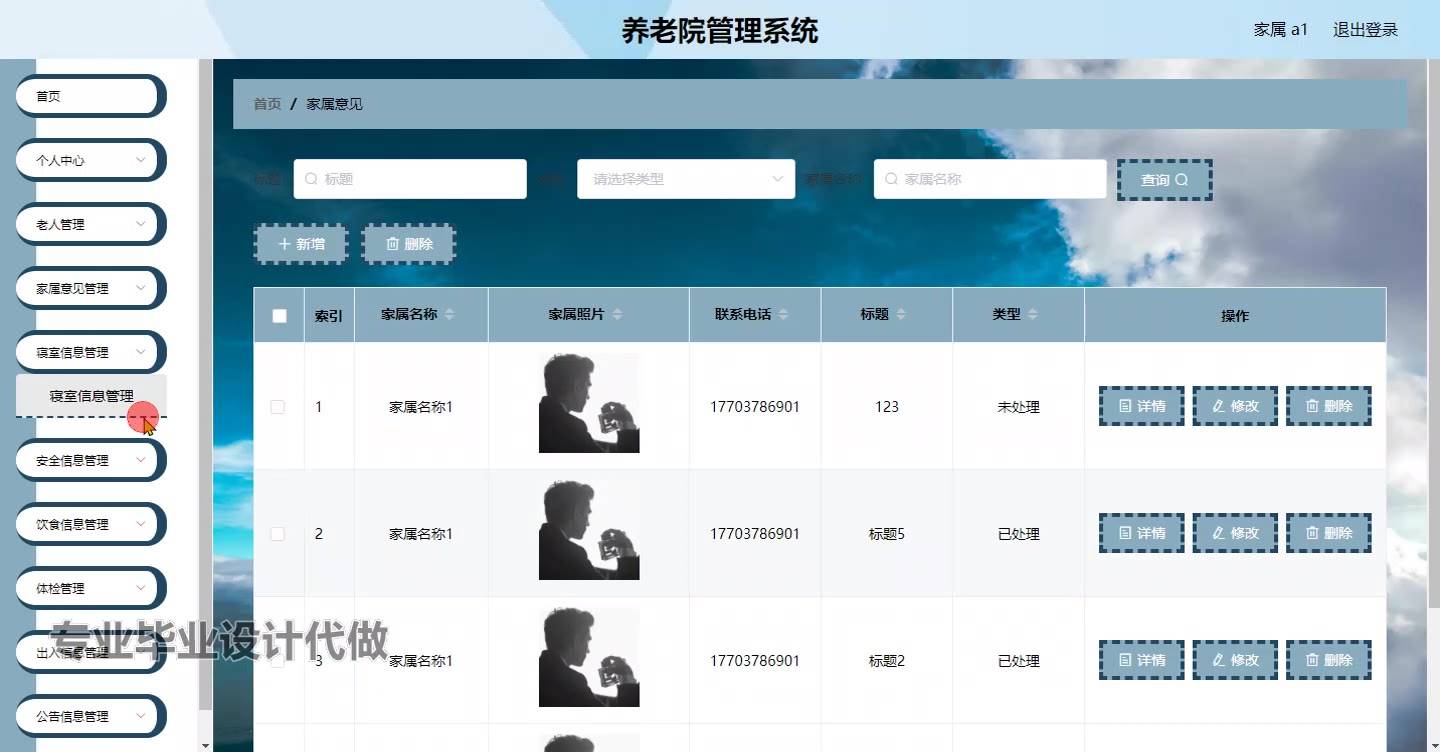The image size is (1440, 752).
Task: Expand the 个人中心 sidebar menu
Action: coord(89,160)
